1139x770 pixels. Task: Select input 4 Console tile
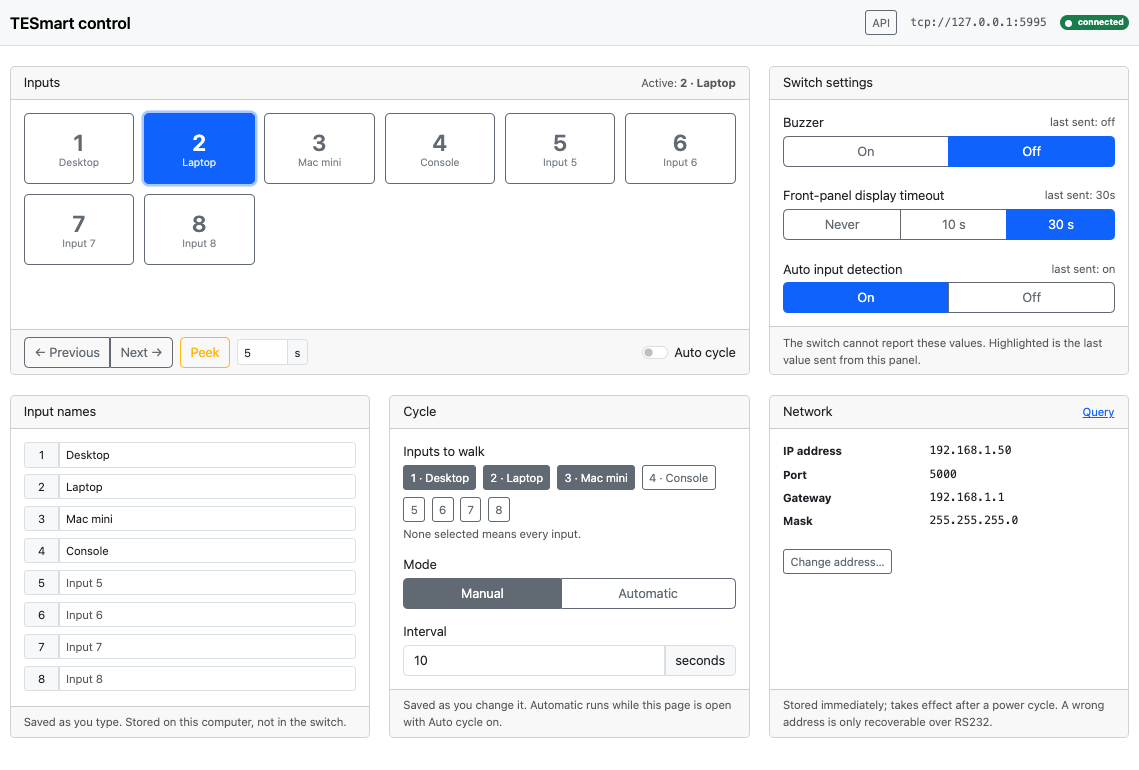[x=439, y=148]
